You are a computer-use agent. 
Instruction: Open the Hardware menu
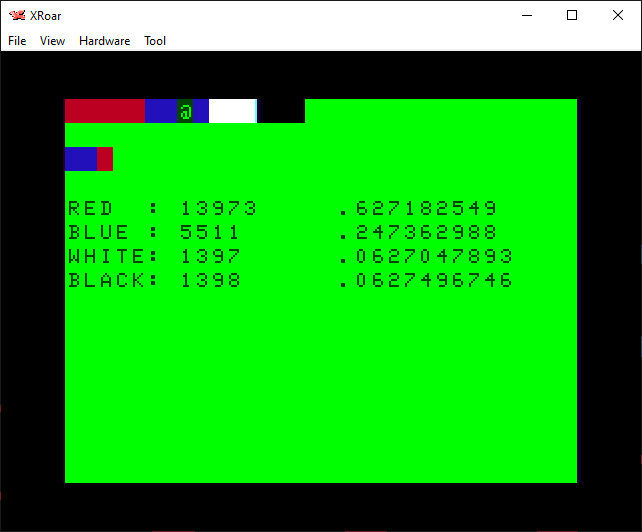coord(104,41)
